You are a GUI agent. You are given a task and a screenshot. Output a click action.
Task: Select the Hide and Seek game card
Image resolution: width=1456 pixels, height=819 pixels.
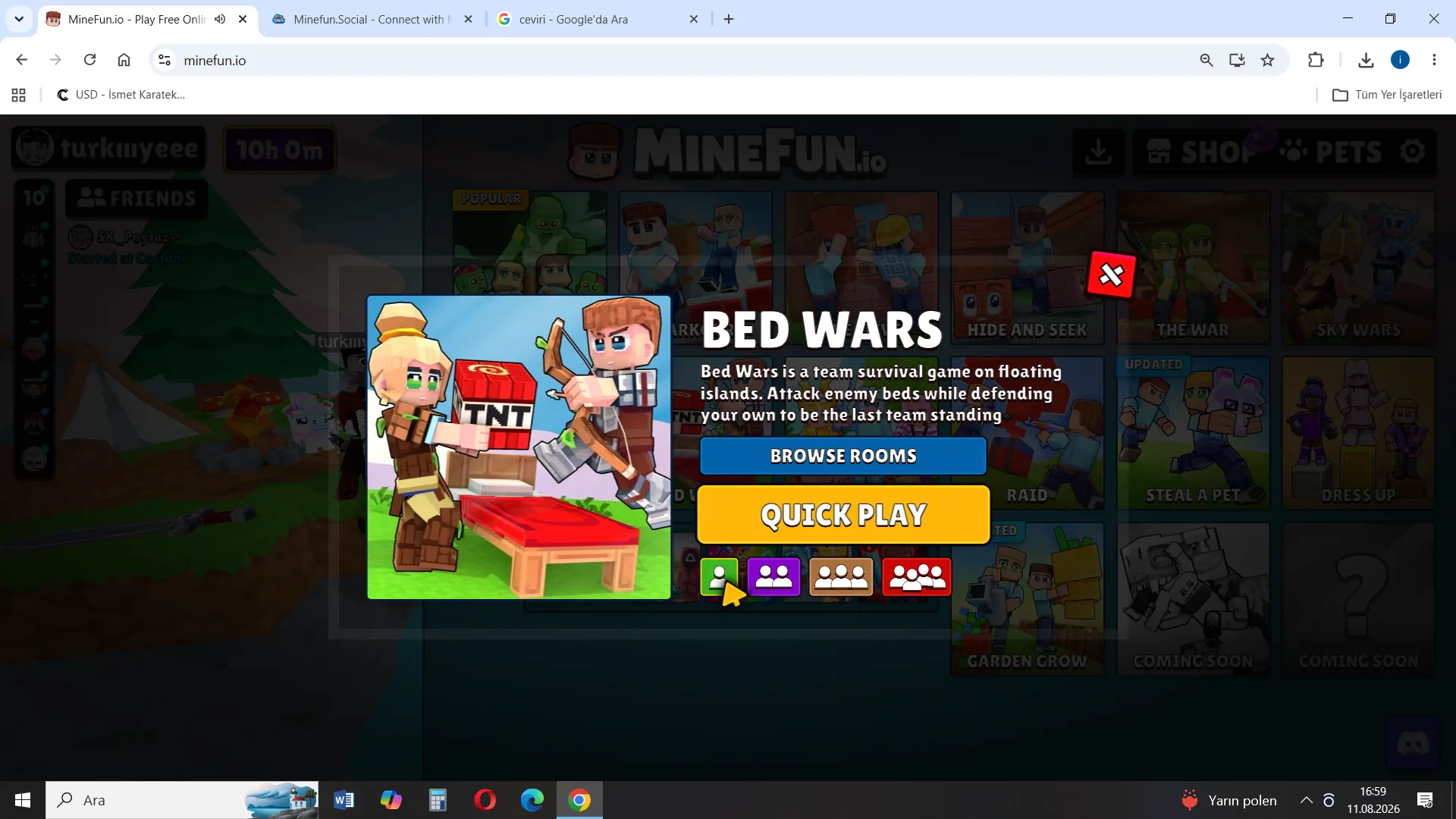(x=1027, y=268)
